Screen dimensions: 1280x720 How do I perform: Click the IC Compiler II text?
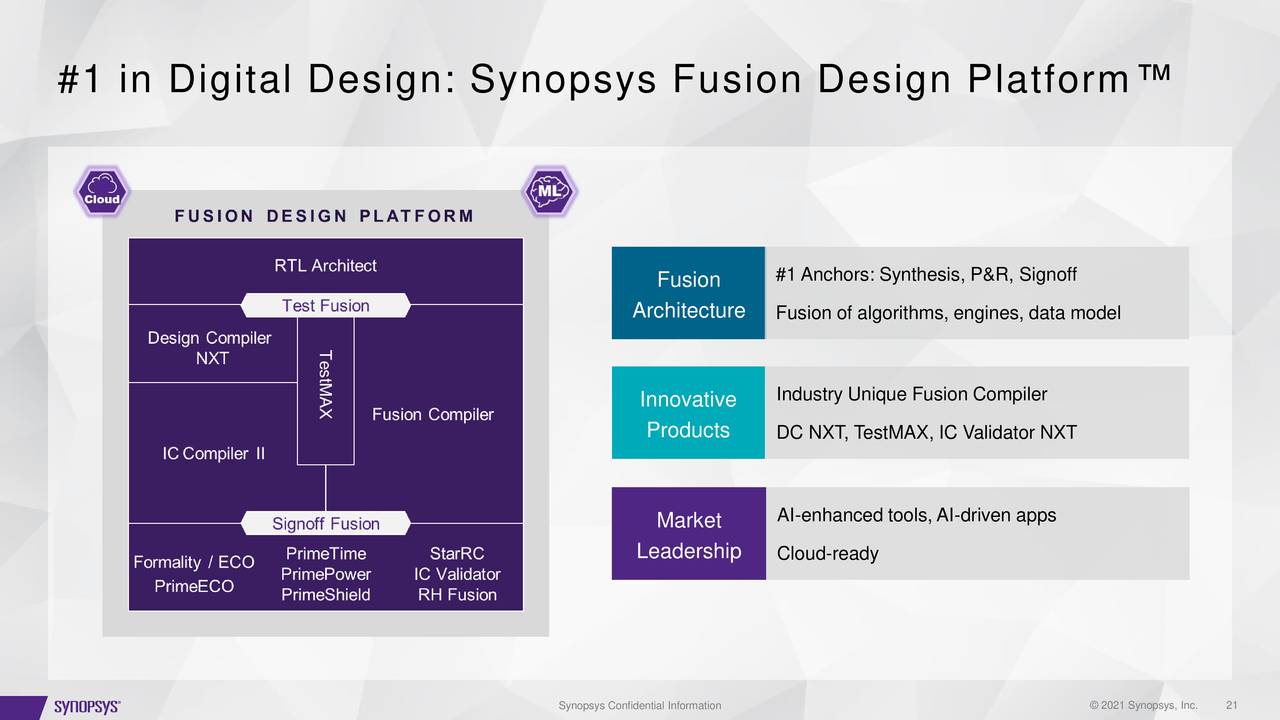pyautogui.click(x=213, y=454)
